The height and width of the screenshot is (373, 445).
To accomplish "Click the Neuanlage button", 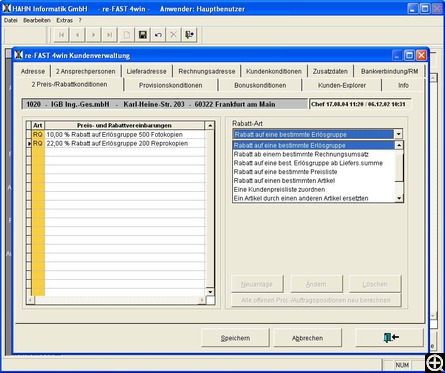I will click(257, 284).
